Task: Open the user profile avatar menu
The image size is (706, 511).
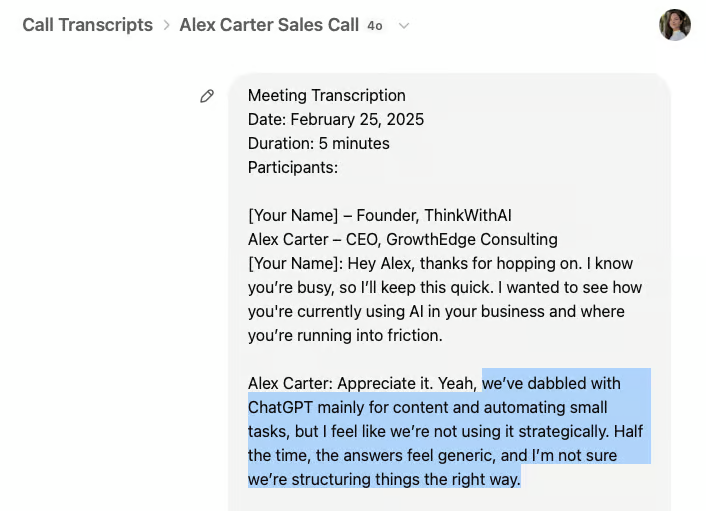Action: pos(674,25)
